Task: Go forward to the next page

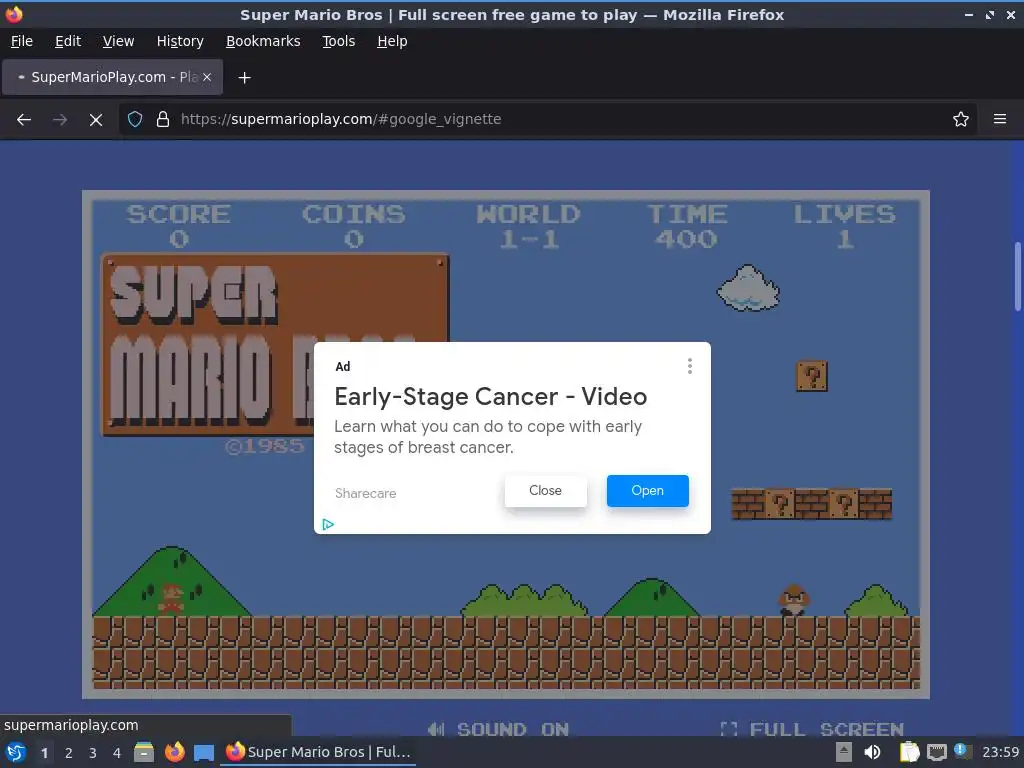Action: [x=59, y=120]
